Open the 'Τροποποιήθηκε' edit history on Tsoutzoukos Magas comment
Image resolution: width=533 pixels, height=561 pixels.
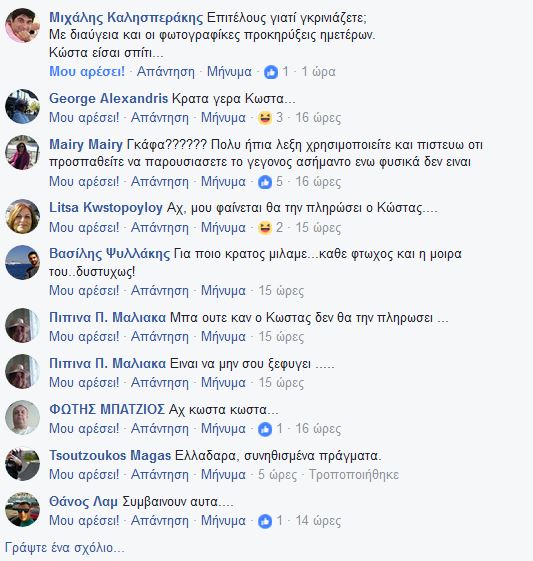pyautogui.click(x=354, y=475)
